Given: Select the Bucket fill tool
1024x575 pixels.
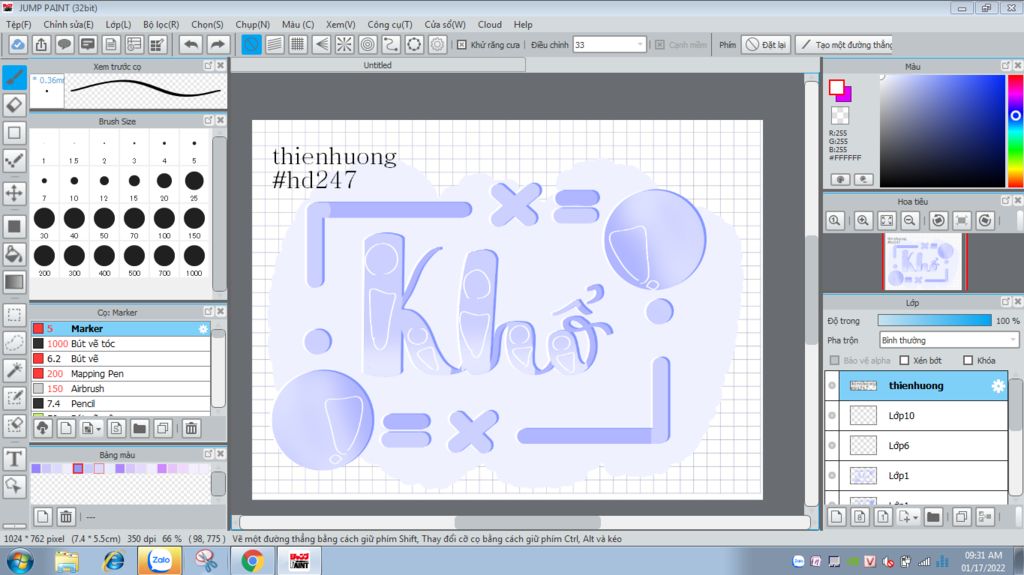Looking at the screenshot, I should pyautogui.click(x=14, y=254).
